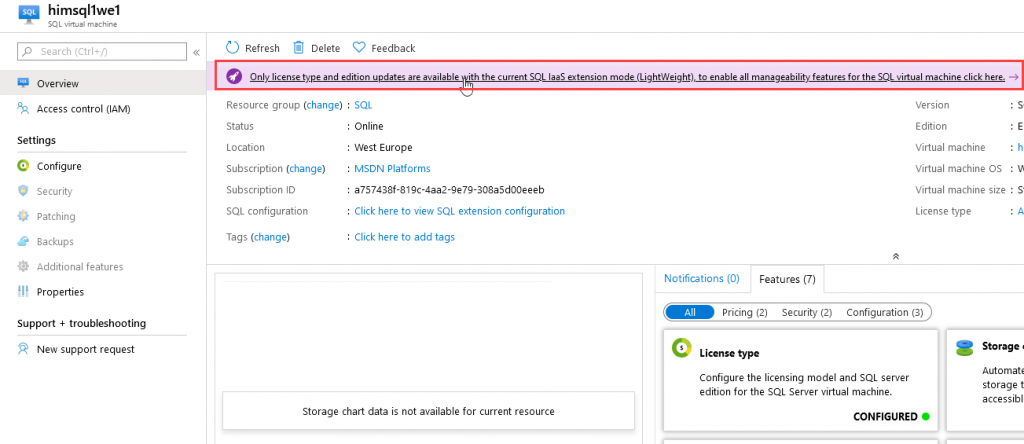Click the rocket icon in upgrade banner

(234, 76)
